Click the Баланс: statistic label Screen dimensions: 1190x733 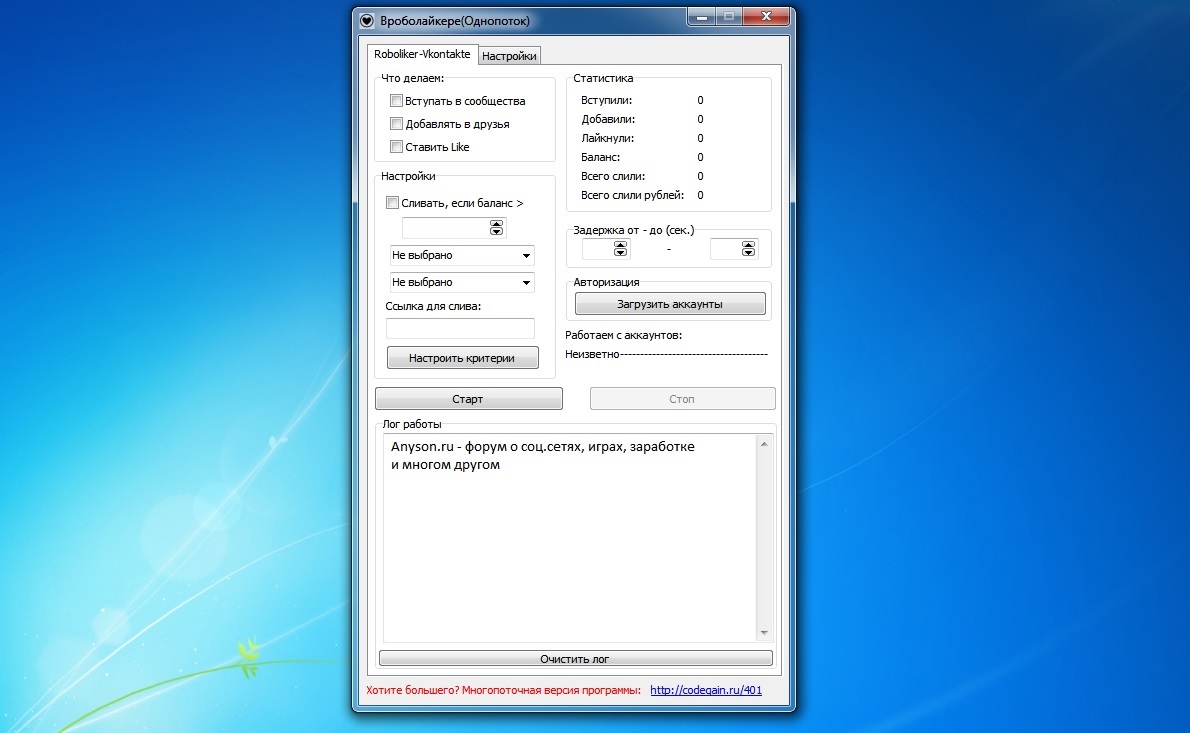coord(600,157)
